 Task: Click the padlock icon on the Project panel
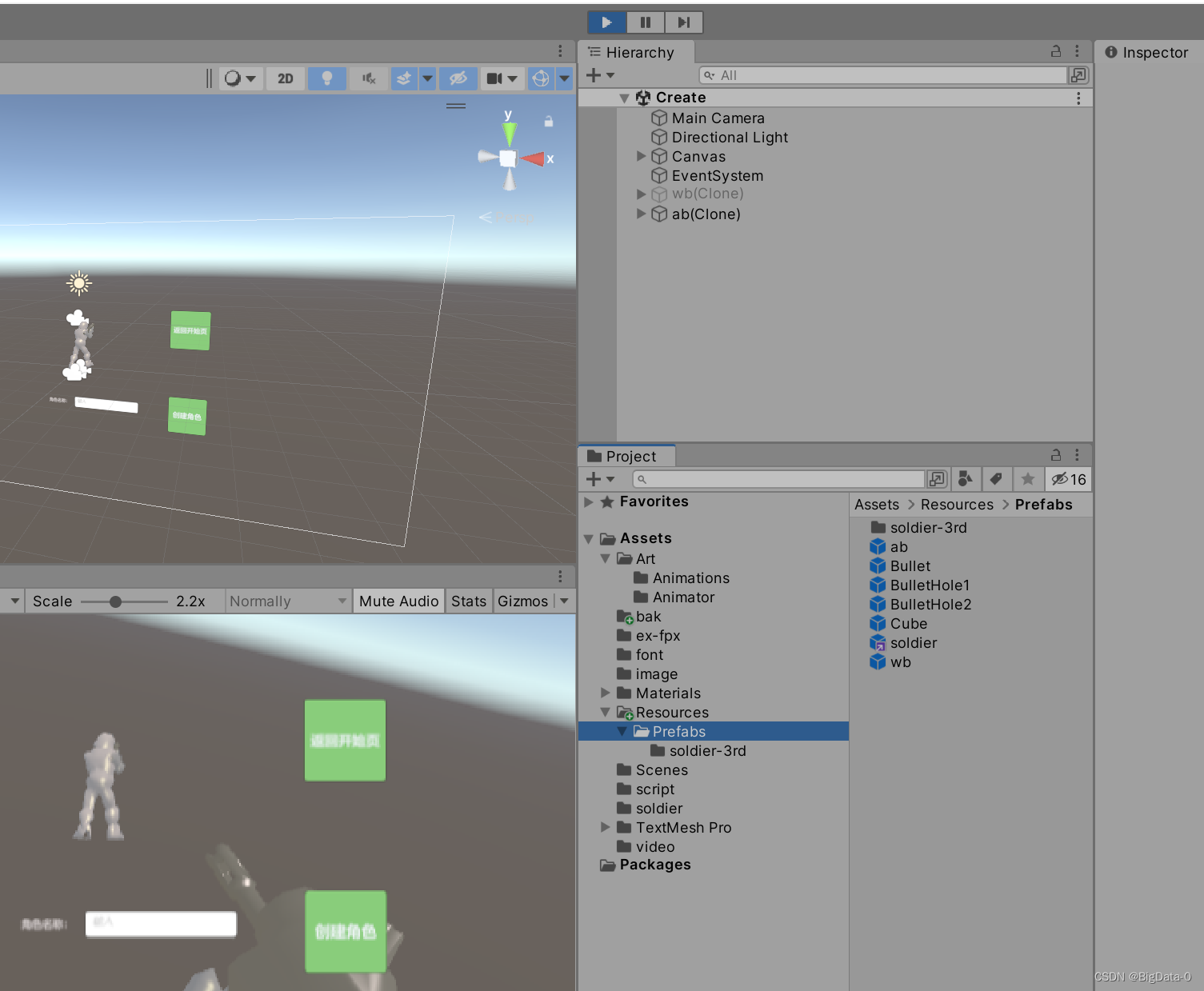pos(1055,454)
